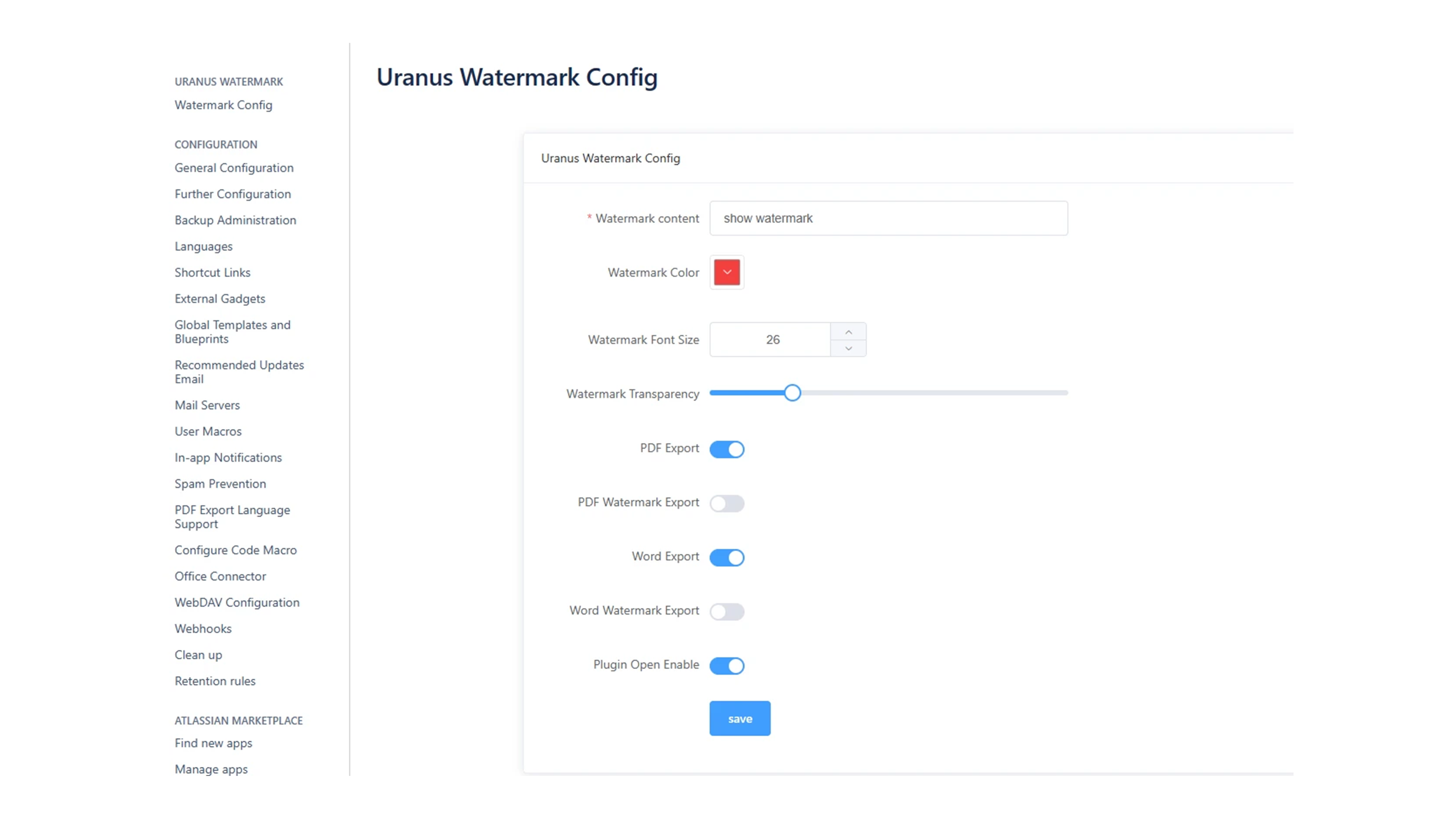This screenshot has height=819, width=1456.
Task: Click the Watermark content input field
Action: pyautogui.click(x=888, y=218)
